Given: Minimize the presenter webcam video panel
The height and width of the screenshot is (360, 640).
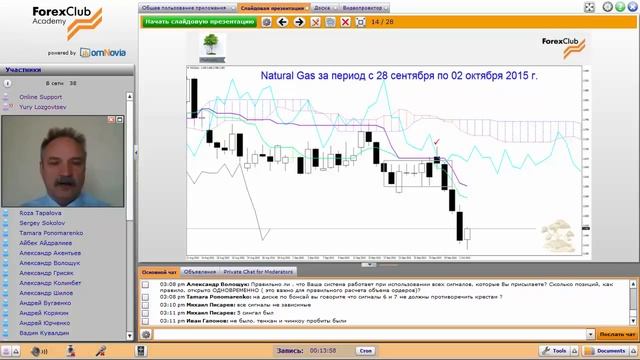Looking at the screenshot, I should tap(120, 119).
